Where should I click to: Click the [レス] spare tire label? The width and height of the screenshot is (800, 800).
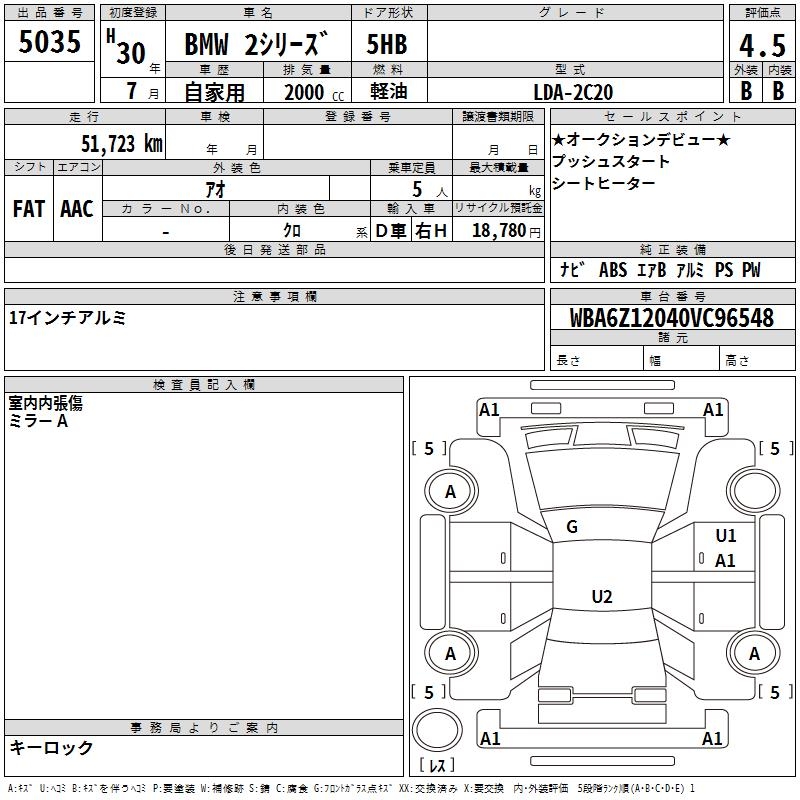point(437,765)
